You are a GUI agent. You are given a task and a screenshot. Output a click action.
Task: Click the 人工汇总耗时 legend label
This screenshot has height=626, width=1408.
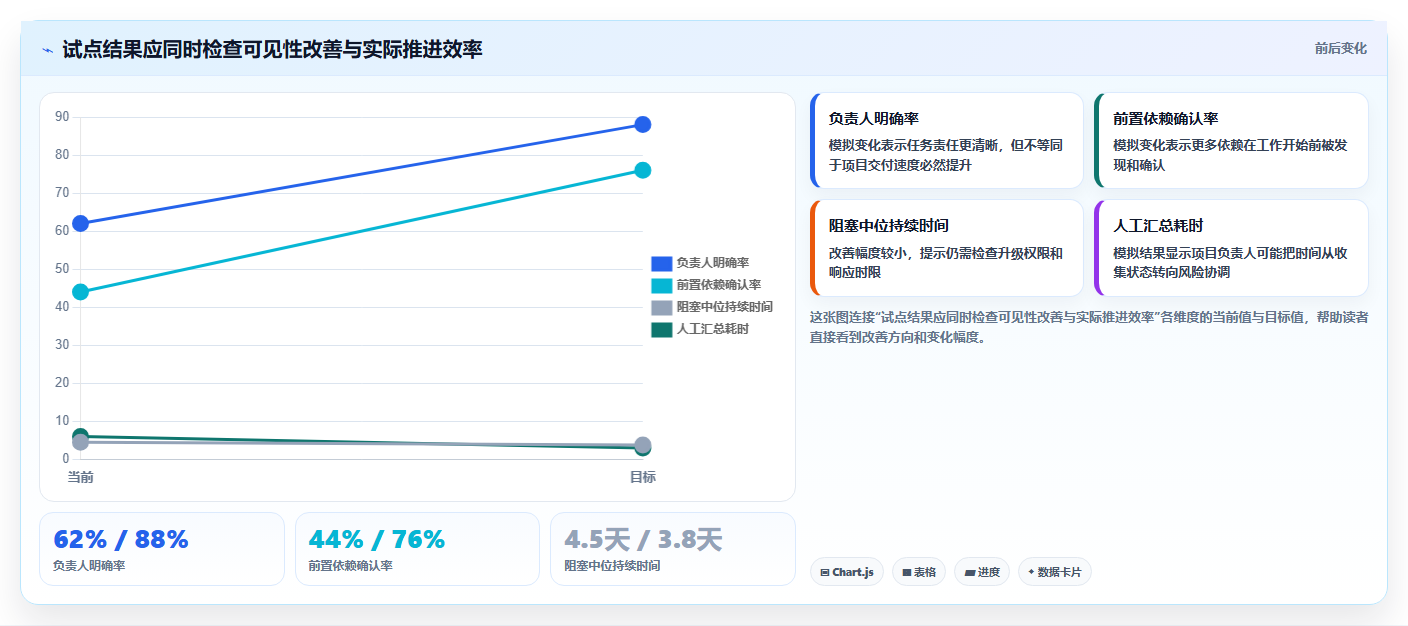[712, 329]
